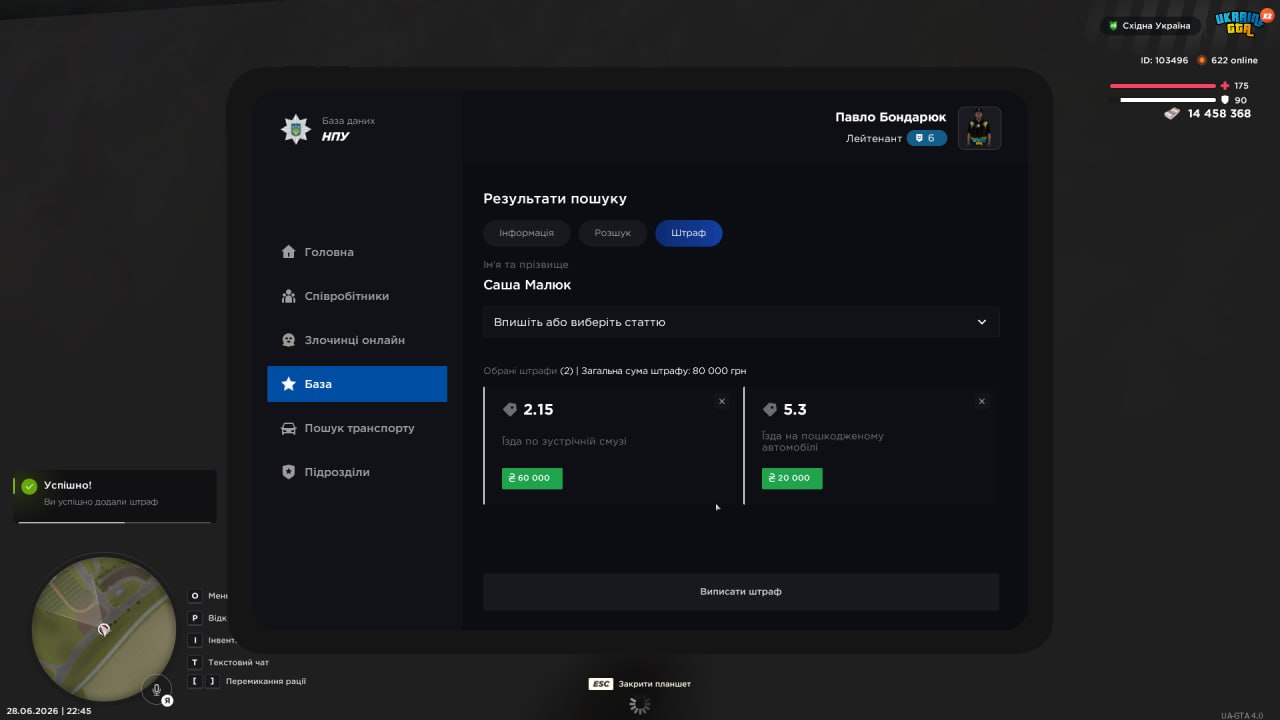
Task: Click the ₴ 60 000 fine amount
Action: 532,478
